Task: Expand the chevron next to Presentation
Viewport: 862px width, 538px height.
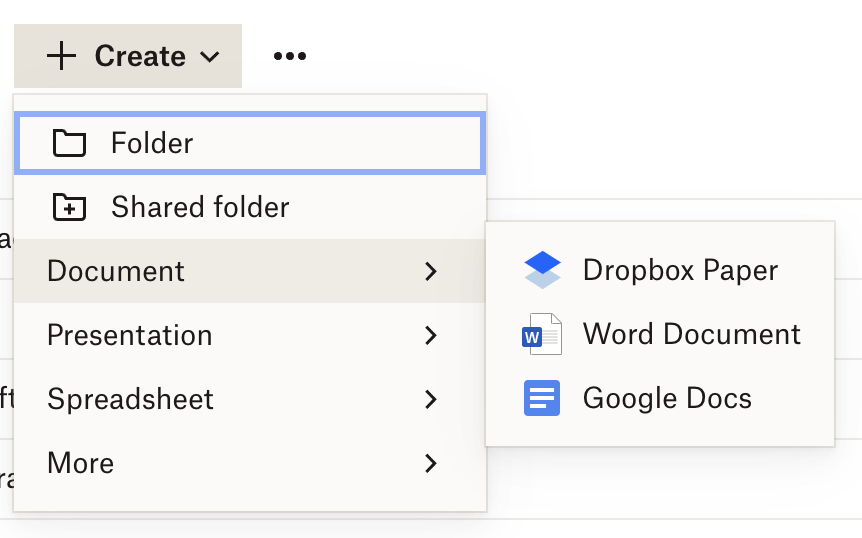Action: point(431,335)
